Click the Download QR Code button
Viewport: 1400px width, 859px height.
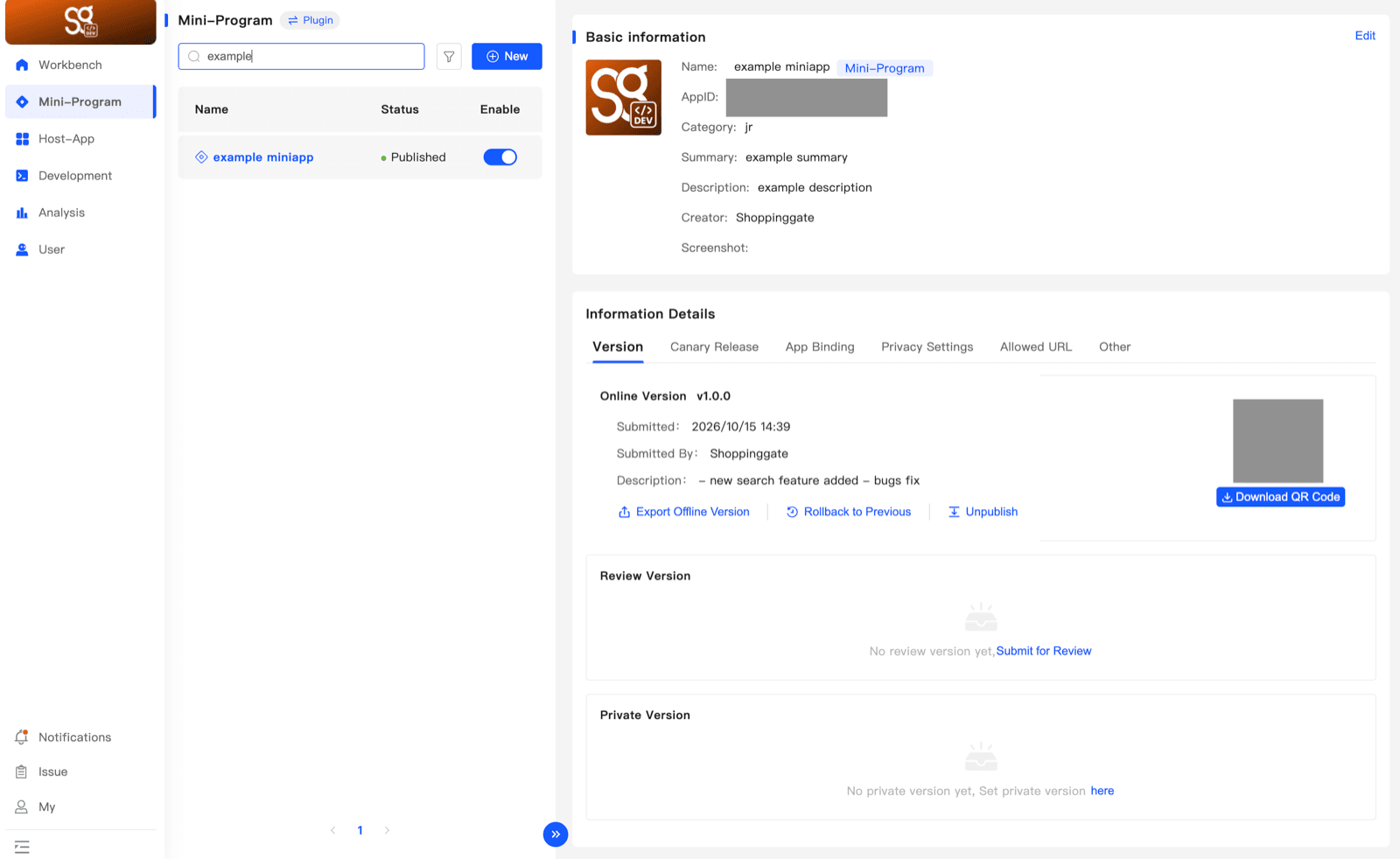(x=1280, y=497)
